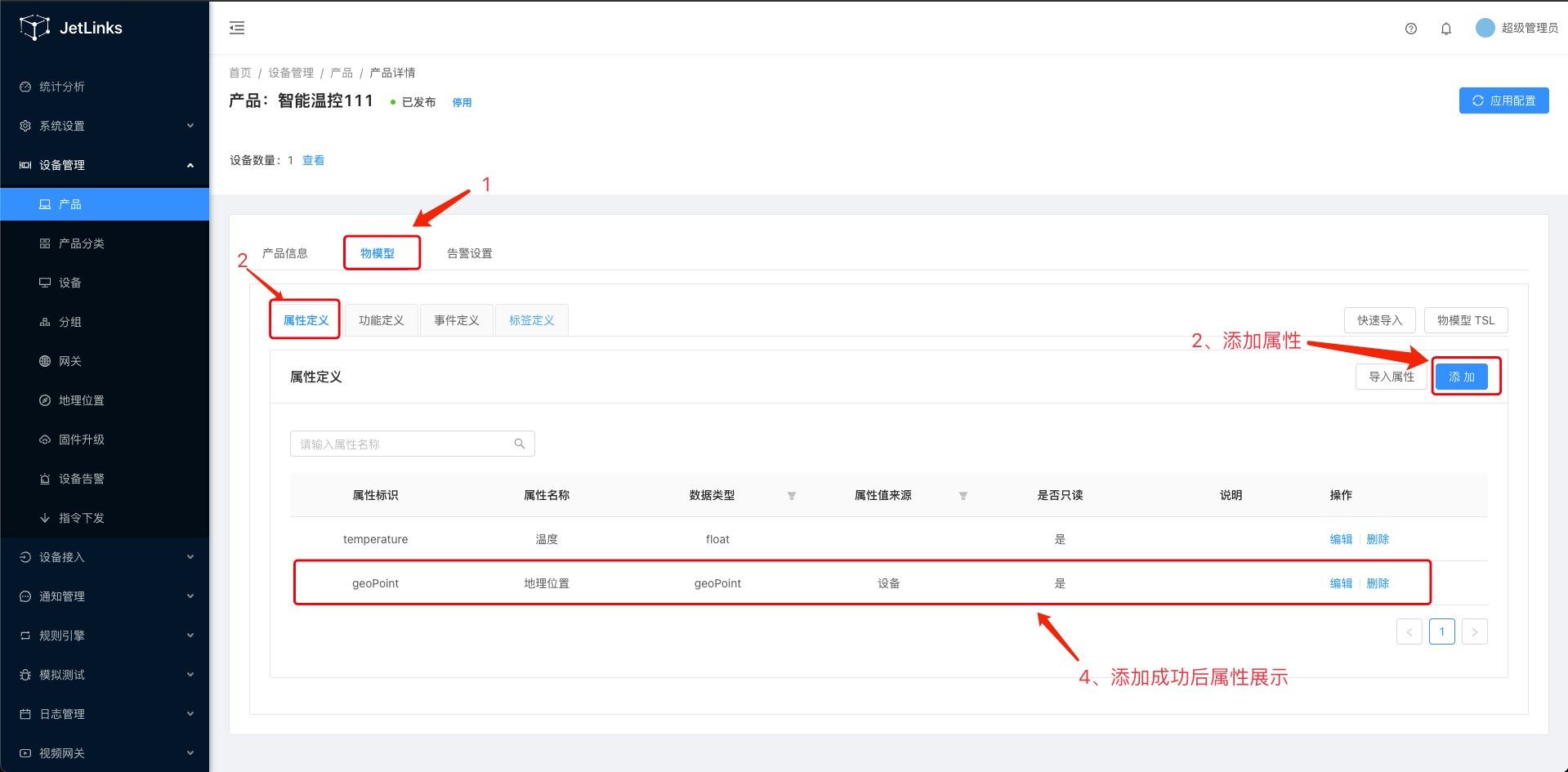This screenshot has width=1568, height=772.
Task: Focus the 请输入属性名称 search field
Action: [x=413, y=444]
